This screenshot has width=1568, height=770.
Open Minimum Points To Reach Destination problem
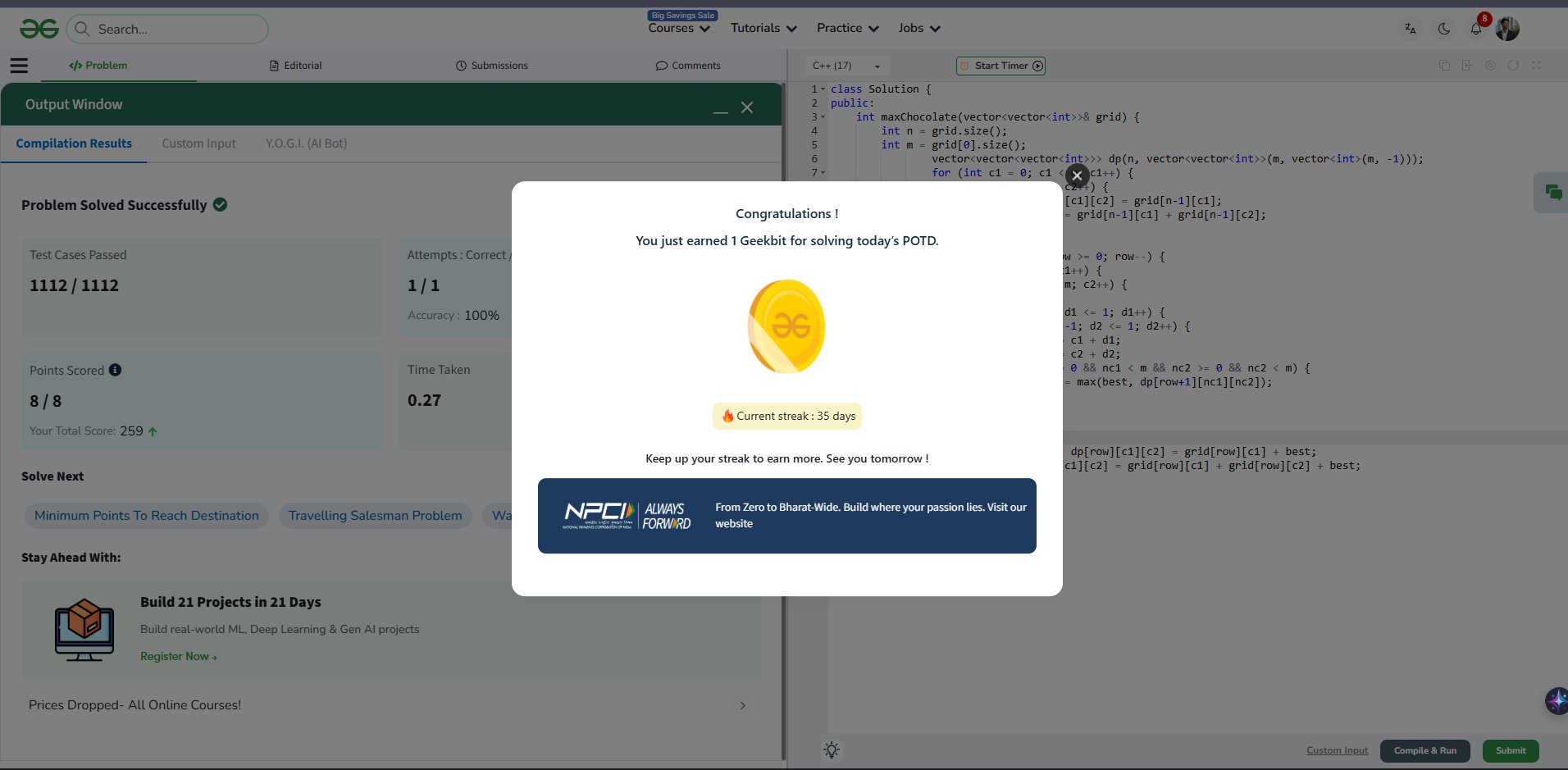[146, 516]
